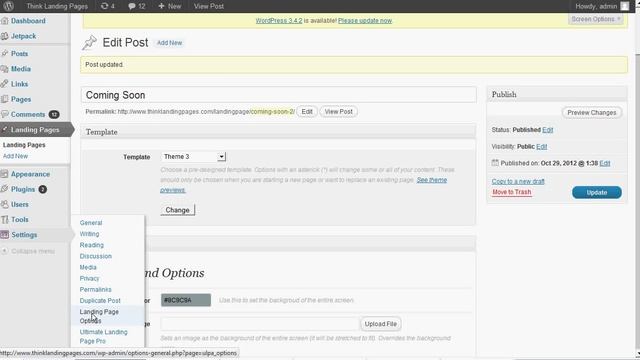This screenshot has width=640, height=360.
Task: Collapse the Template panel header
Action: (278, 132)
